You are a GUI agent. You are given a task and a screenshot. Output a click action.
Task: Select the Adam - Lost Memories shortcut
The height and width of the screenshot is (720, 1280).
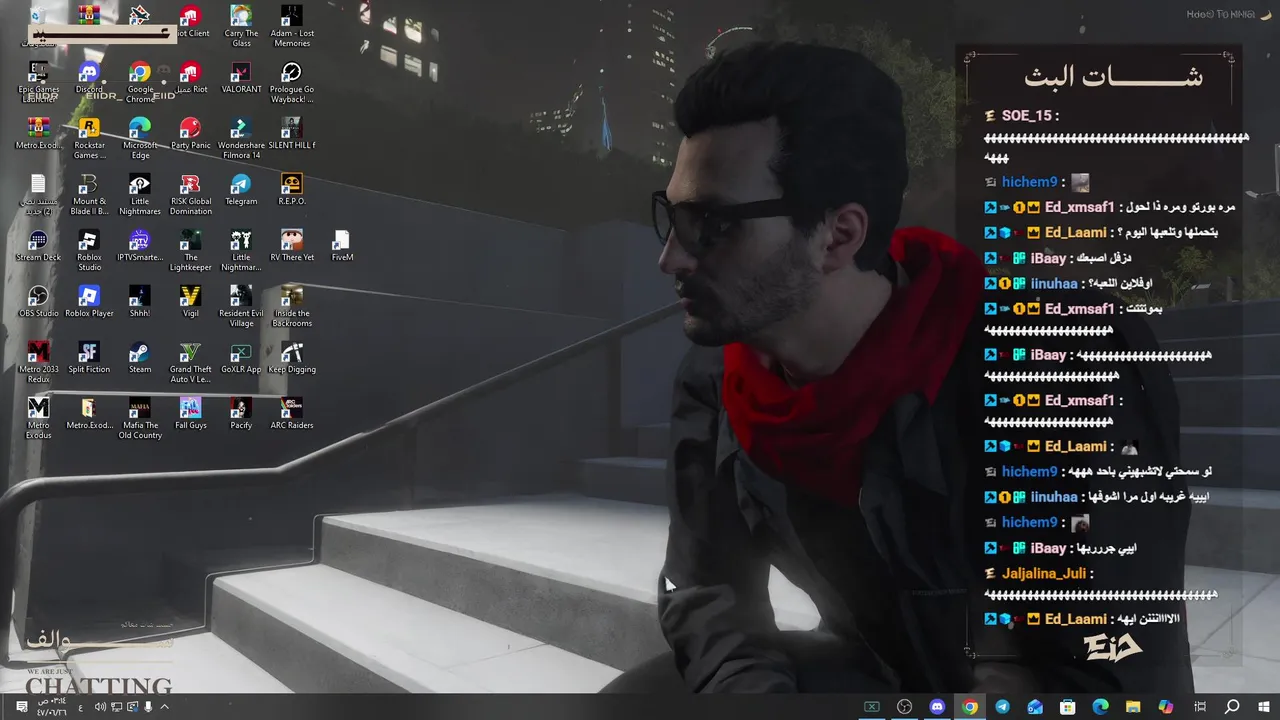(x=291, y=26)
